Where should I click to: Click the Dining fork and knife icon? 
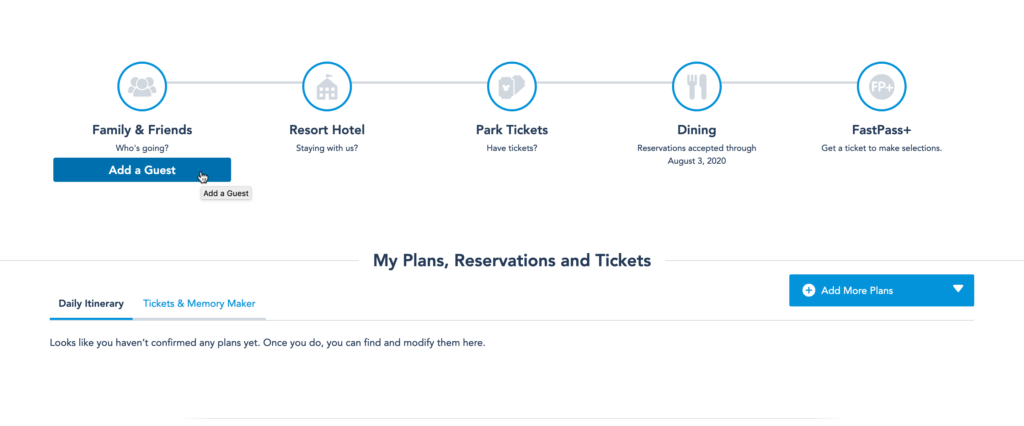(x=697, y=87)
